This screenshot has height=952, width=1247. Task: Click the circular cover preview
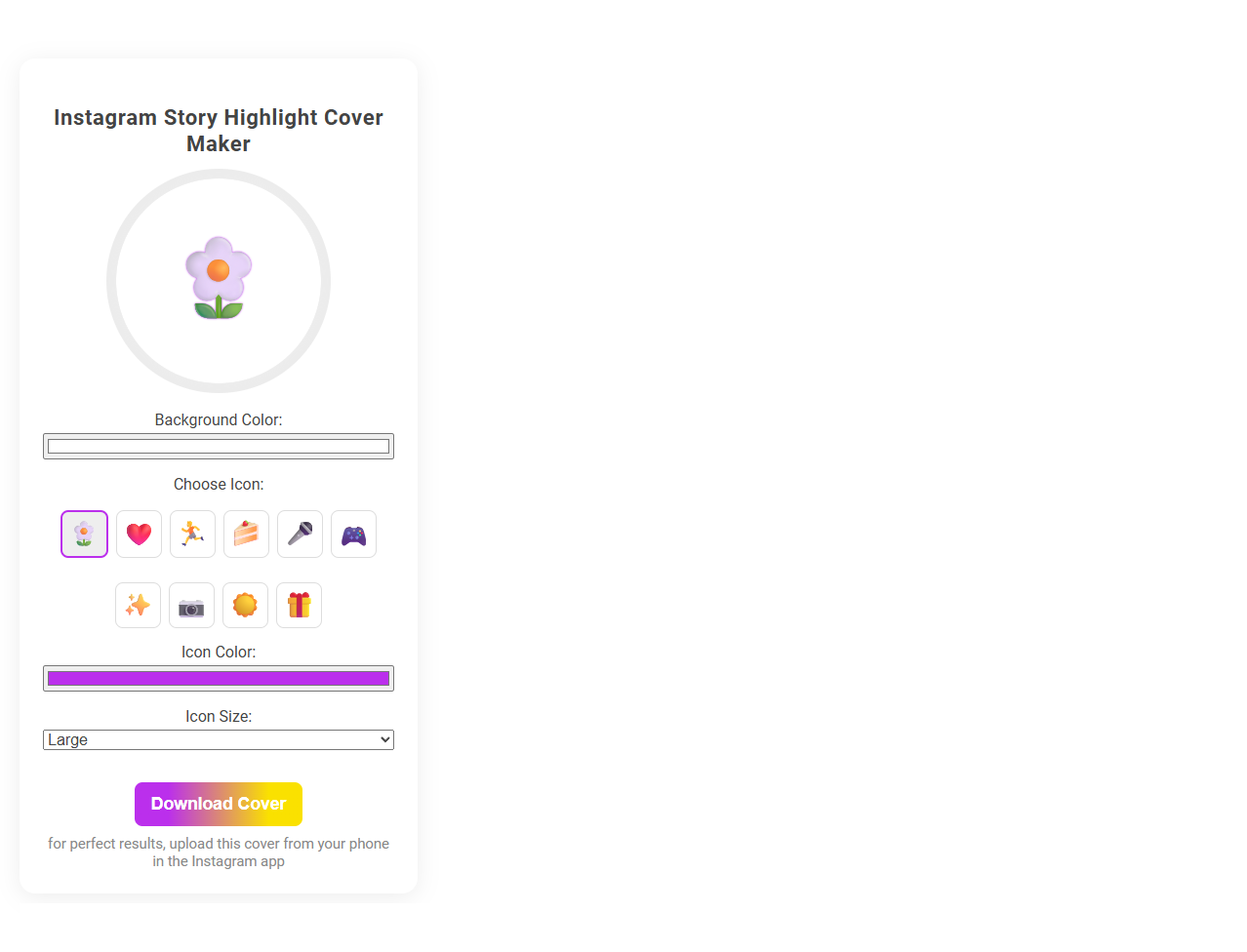(218, 281)
